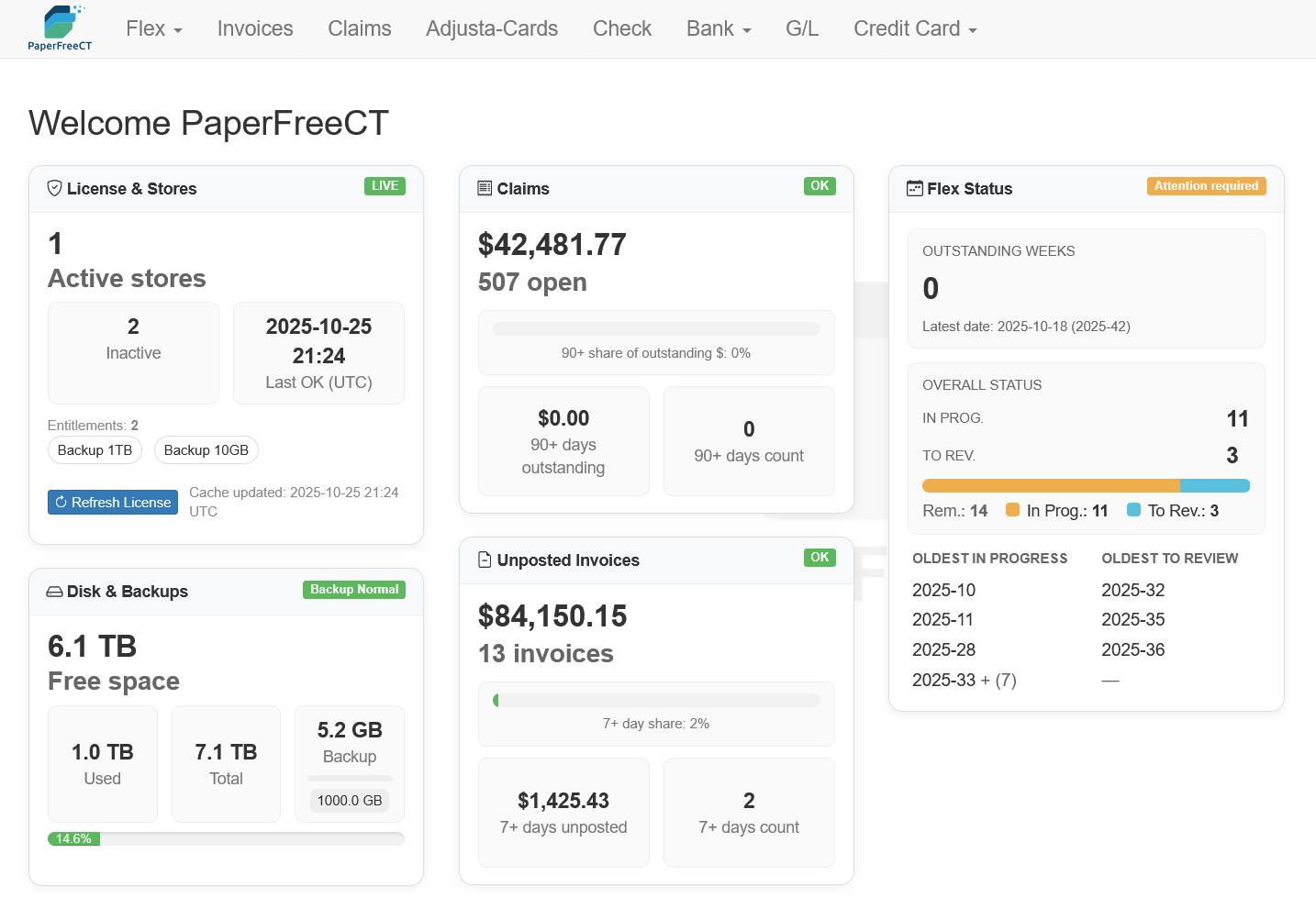Click the blue To Rev. legend swatch
This screenshot has height=909, width=1316.
[1133, 510]
